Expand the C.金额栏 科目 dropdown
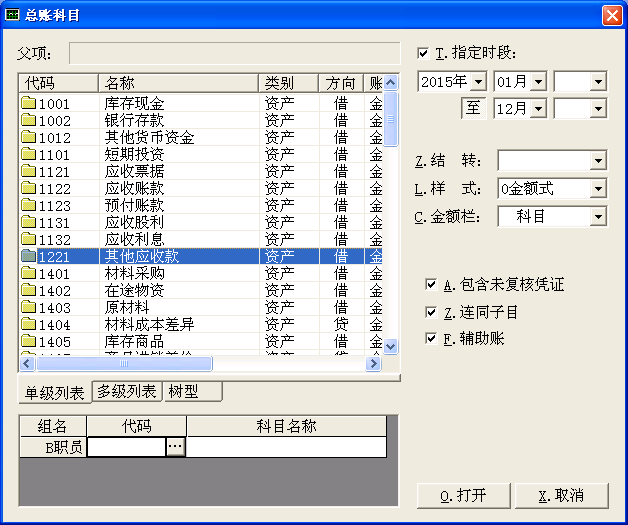Image resolution: width=628 pixels, height=525 pixels. tap(598, 217)
